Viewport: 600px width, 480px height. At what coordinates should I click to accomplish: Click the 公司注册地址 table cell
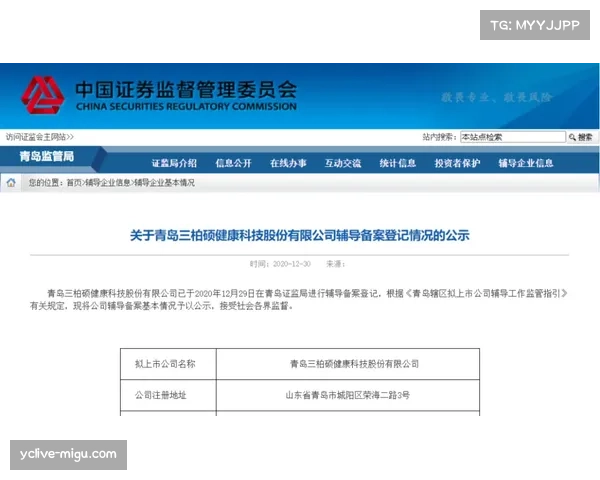(x=168, y=395)
